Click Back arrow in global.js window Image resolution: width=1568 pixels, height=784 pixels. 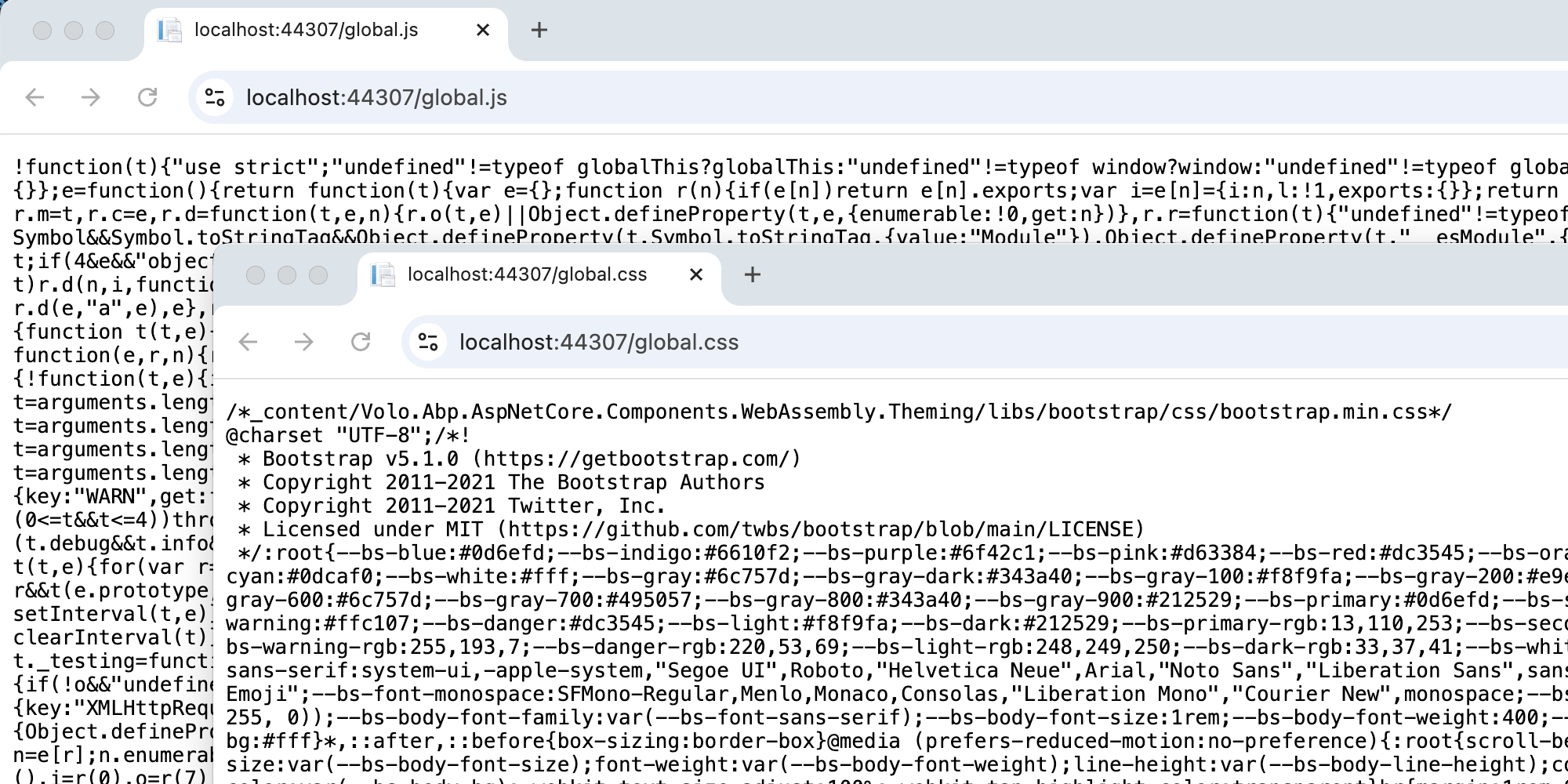tap(34, 97)
